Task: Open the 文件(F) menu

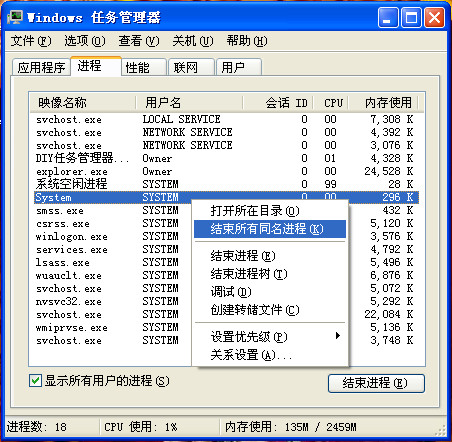Action: coord(31,41)
